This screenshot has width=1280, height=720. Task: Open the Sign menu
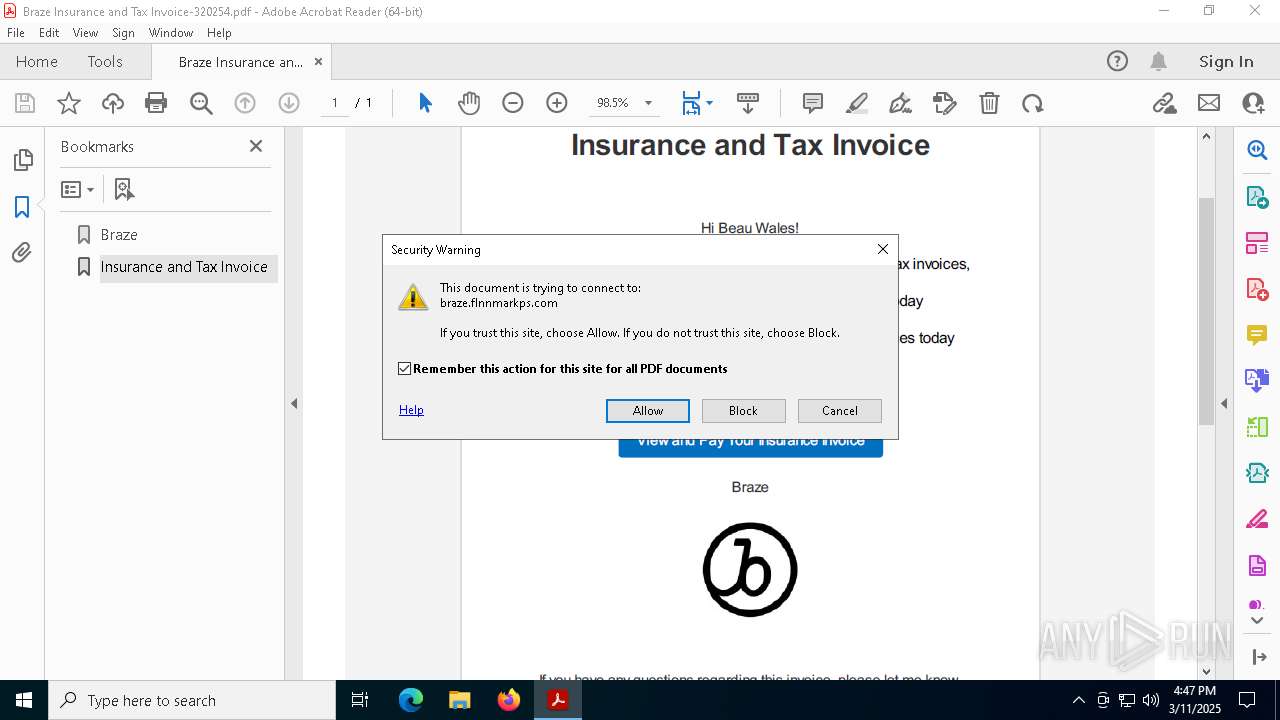click(123, 33)
